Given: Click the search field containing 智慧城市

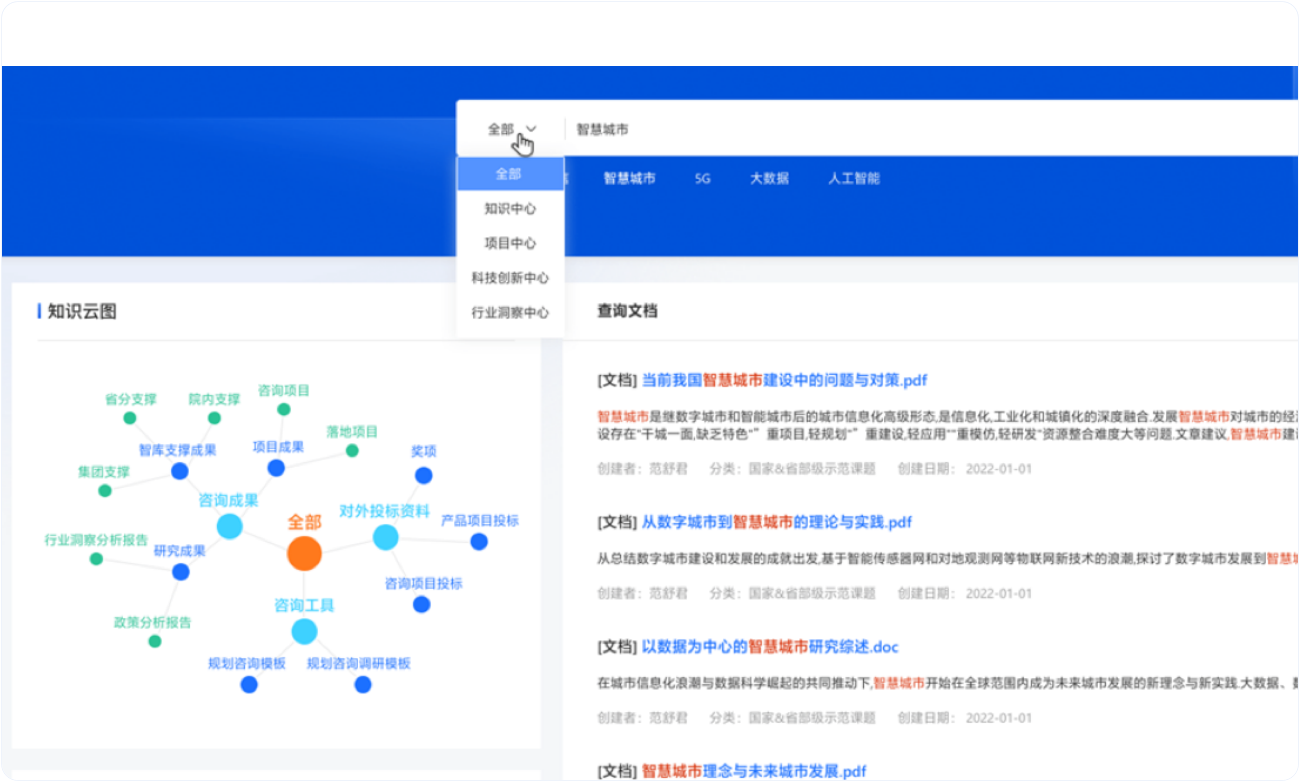Looking at the screenshot, I should pyautogui.click(x=900, y=129).
